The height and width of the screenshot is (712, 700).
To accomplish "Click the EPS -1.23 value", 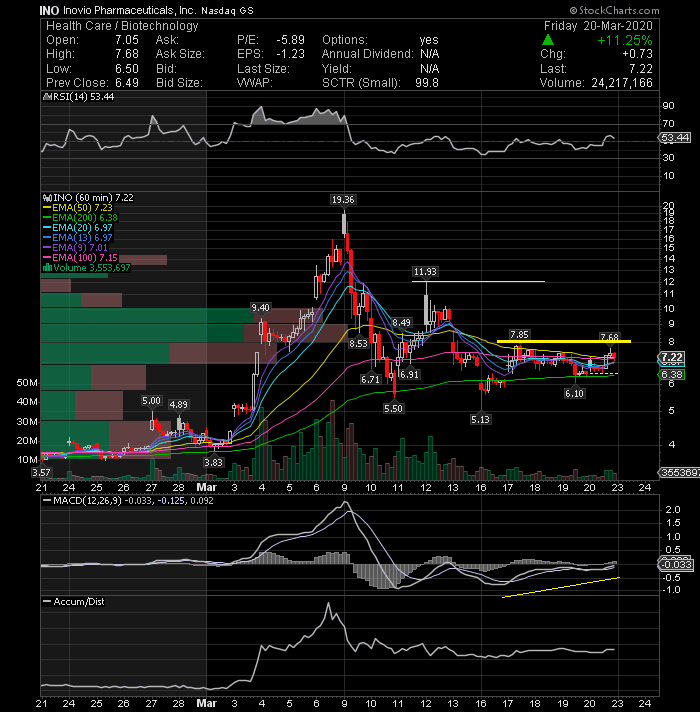I will tap(291, 54).
